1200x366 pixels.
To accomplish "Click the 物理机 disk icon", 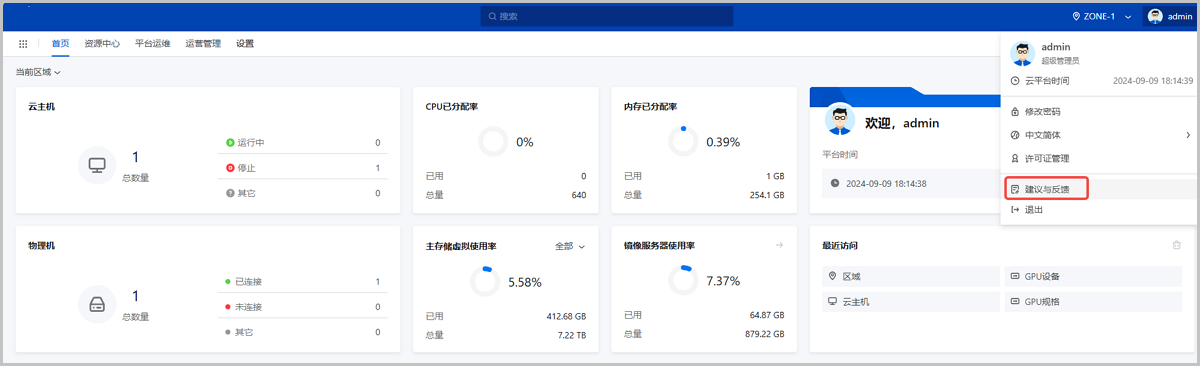I will [97, 305].
